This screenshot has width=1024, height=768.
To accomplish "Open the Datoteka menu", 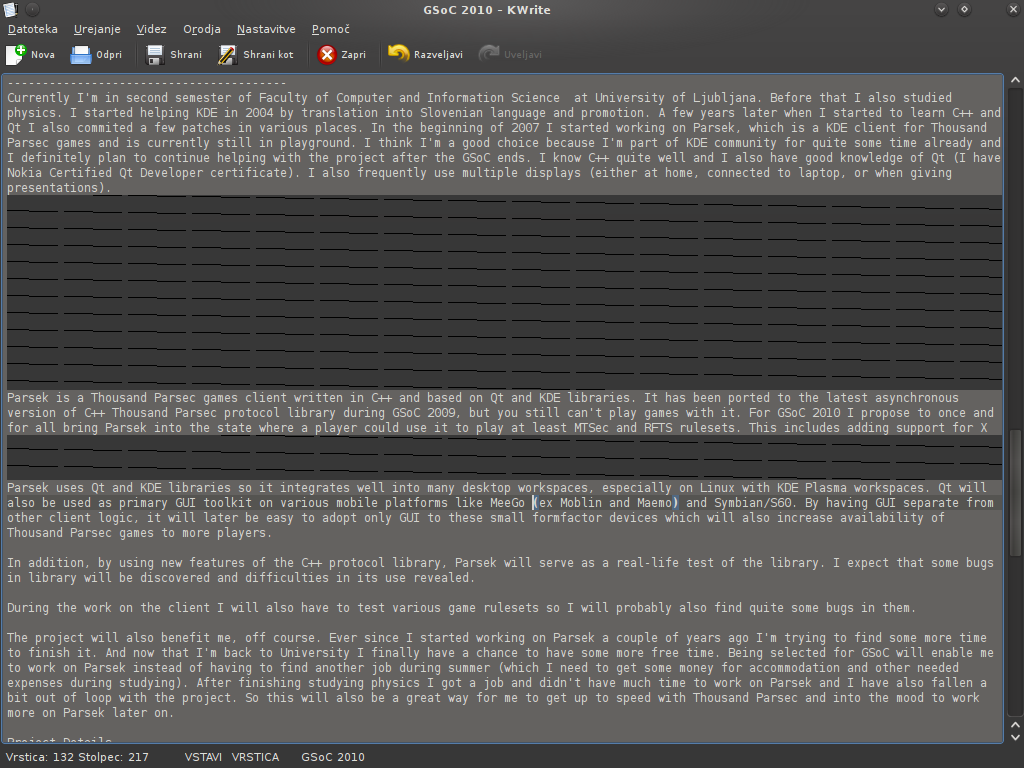I will click(32, 30).
